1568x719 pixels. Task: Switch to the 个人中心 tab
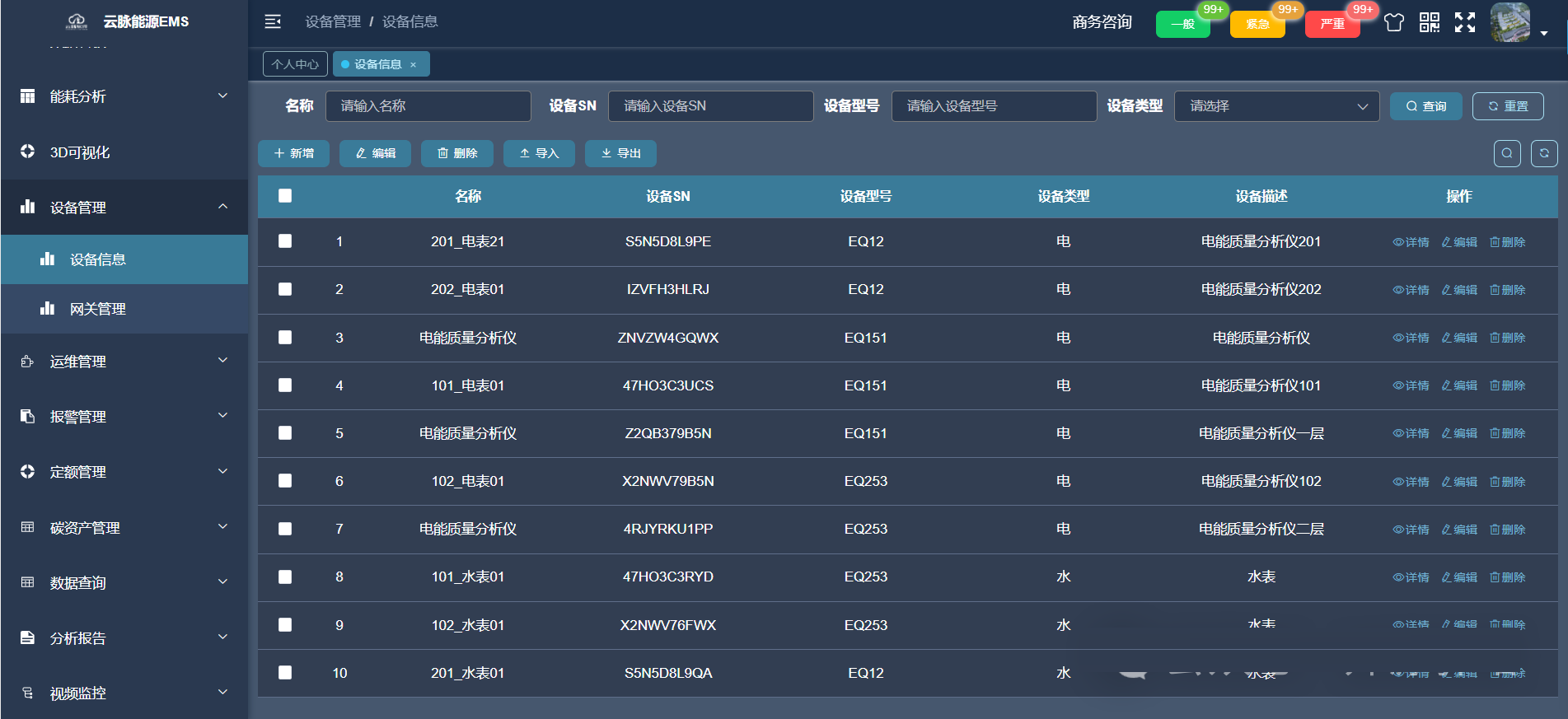coord(295,64)
